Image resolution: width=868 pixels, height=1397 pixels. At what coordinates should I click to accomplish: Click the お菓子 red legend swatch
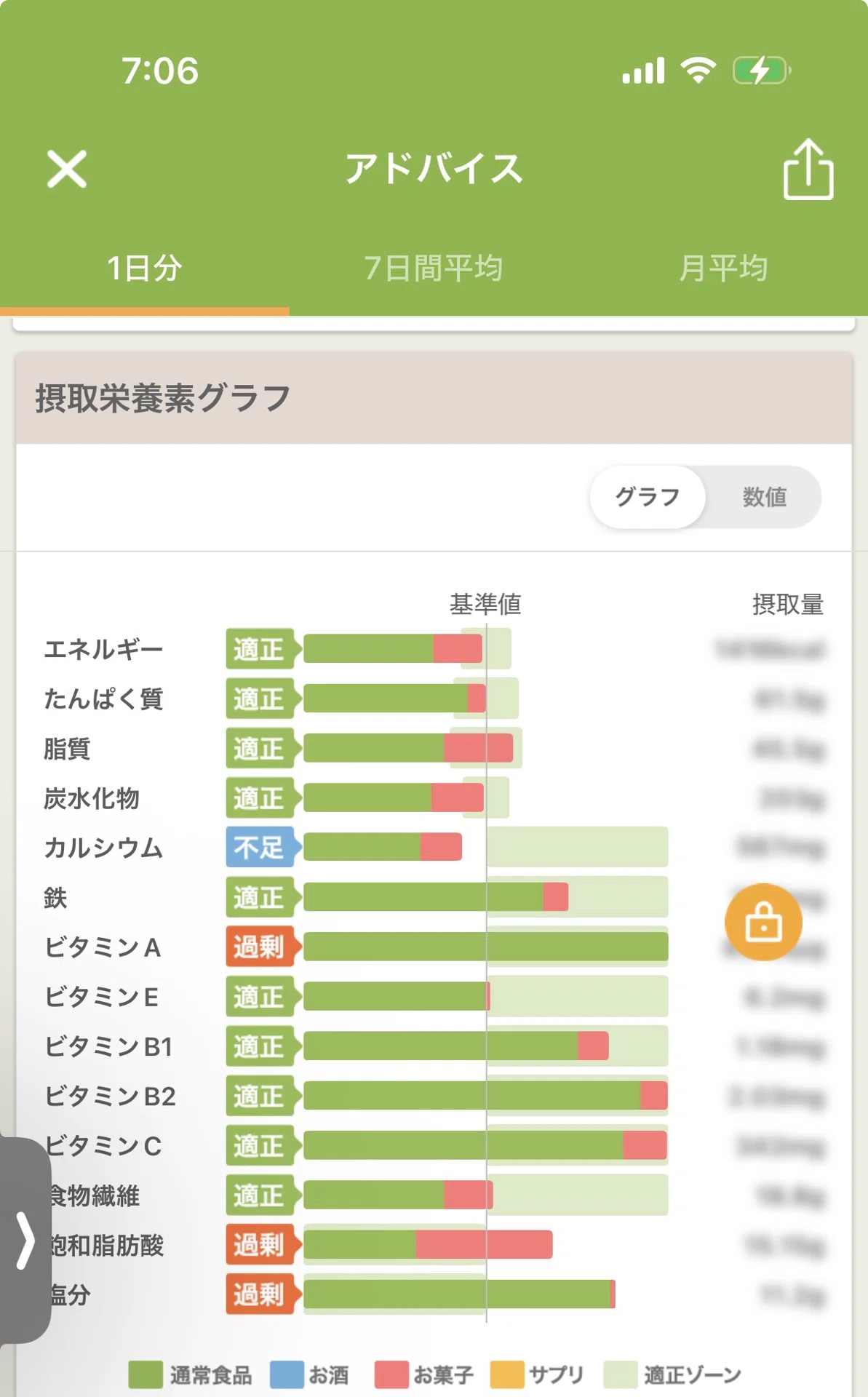(391, 1374)
